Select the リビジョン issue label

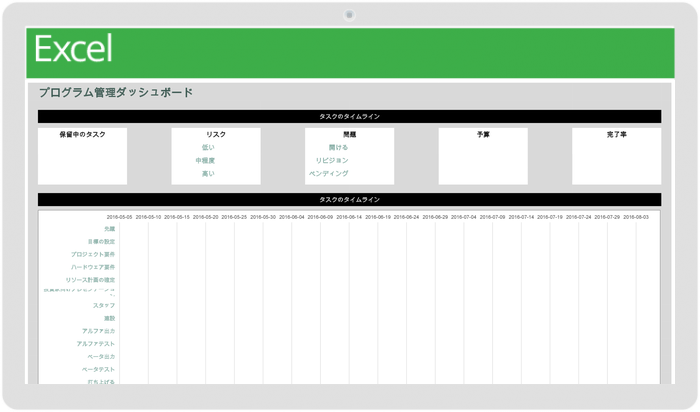pos(332,160)
